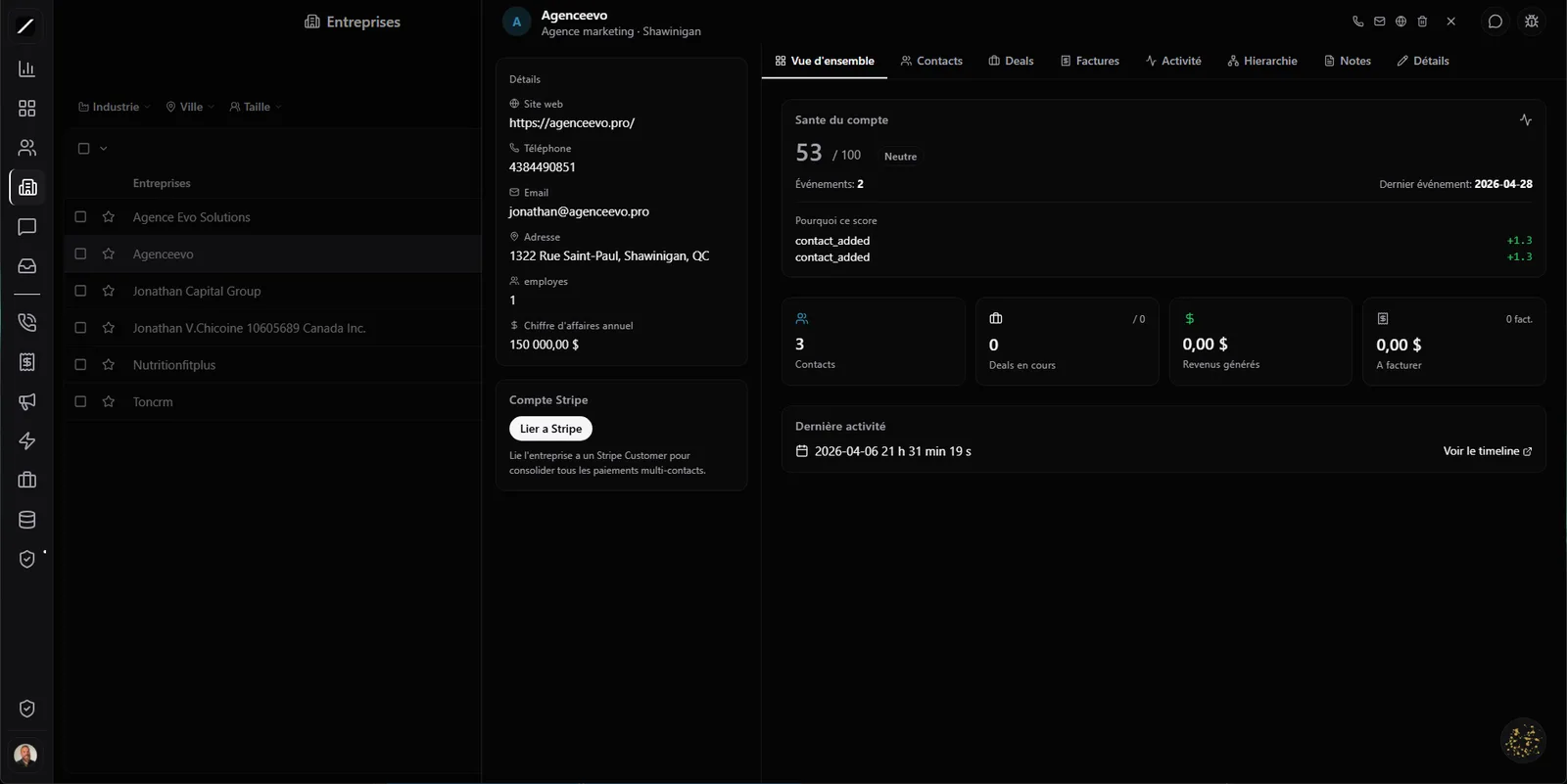Click the phone number 4384490851

point(543,167)
